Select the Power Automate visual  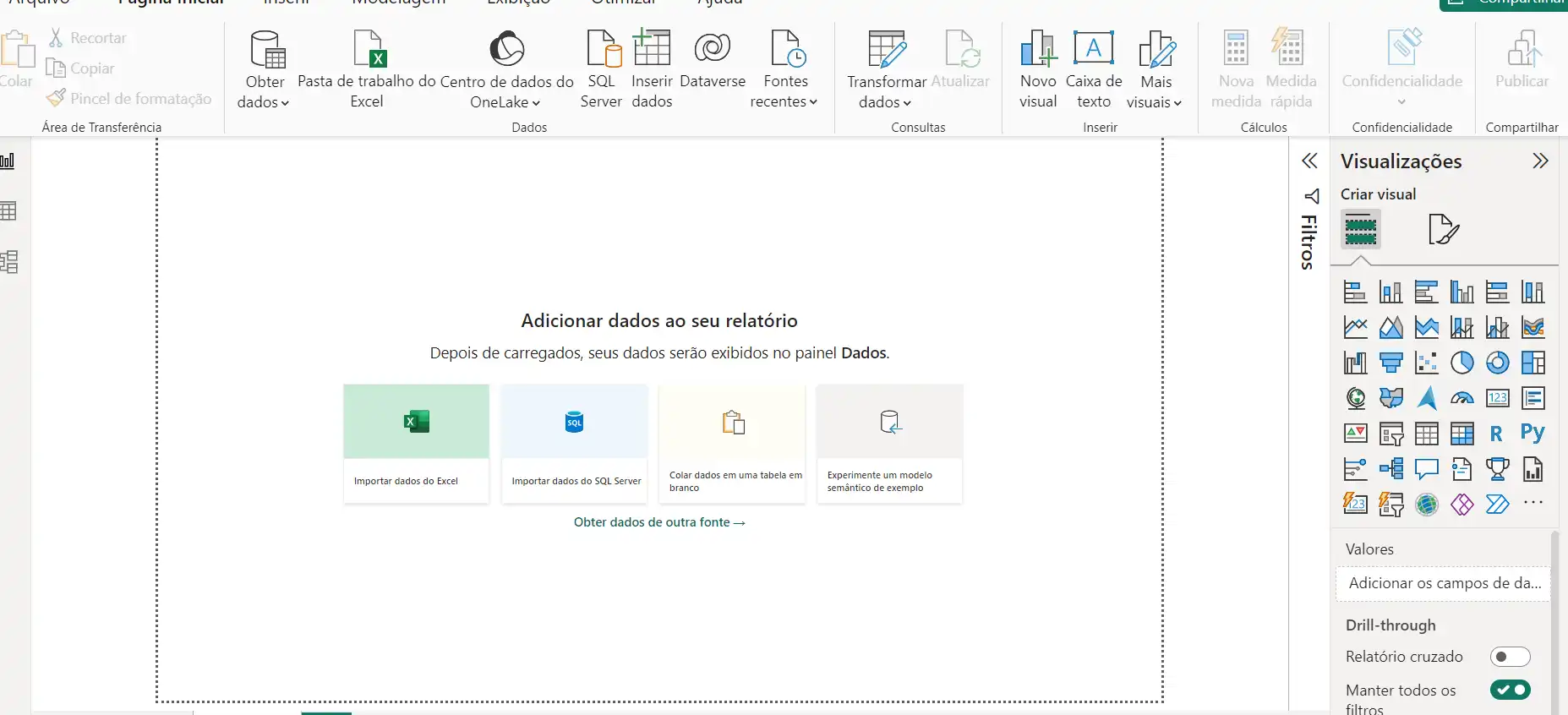pyautogui.click(x=1497, y=505)
